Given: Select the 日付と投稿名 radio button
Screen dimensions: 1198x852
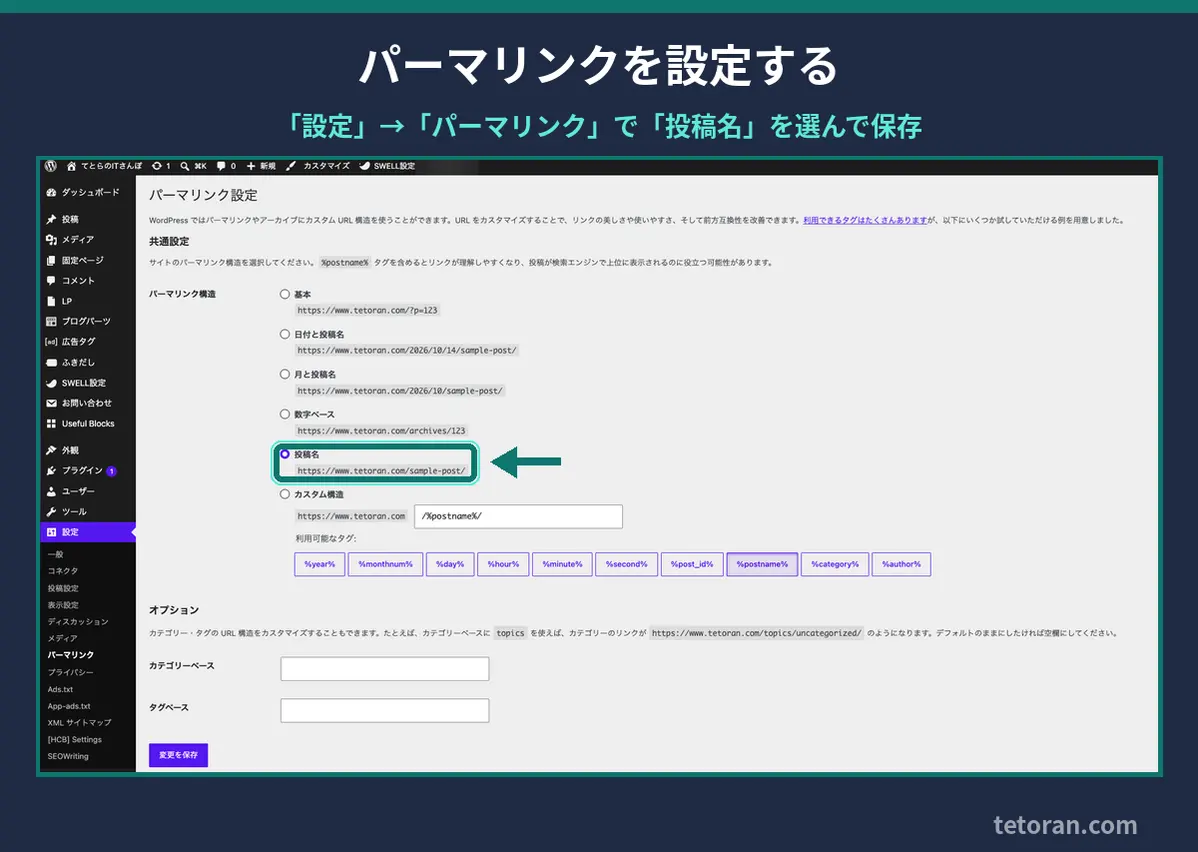Looking at the screenshot, I should pos(284,334).
